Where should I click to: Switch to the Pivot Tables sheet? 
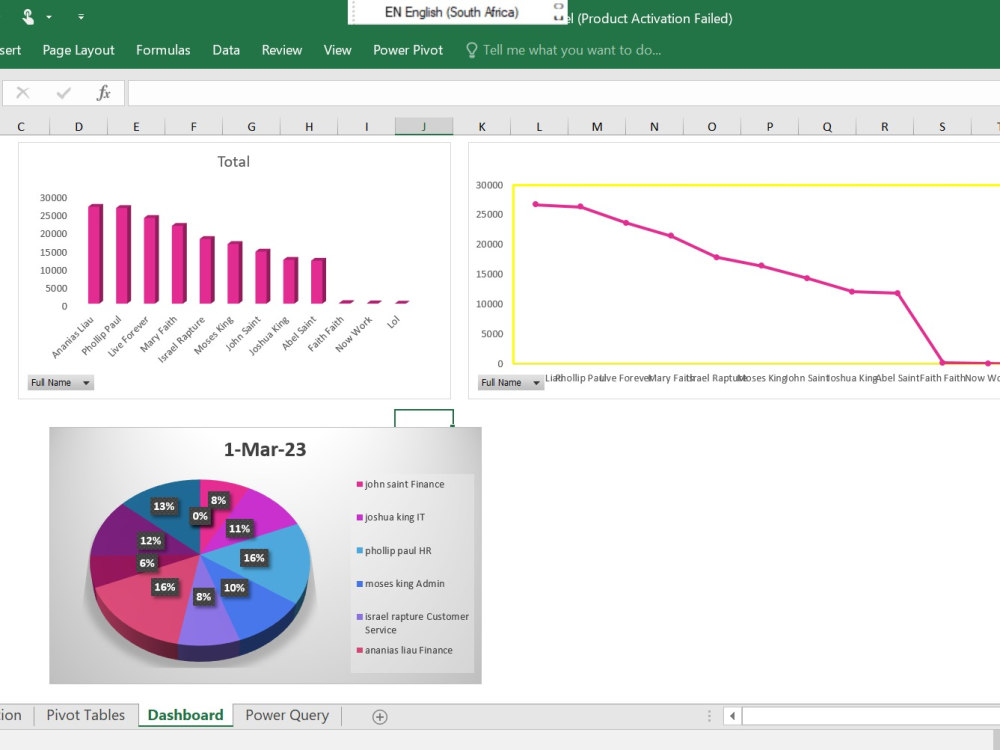click(x=85, y=715)
